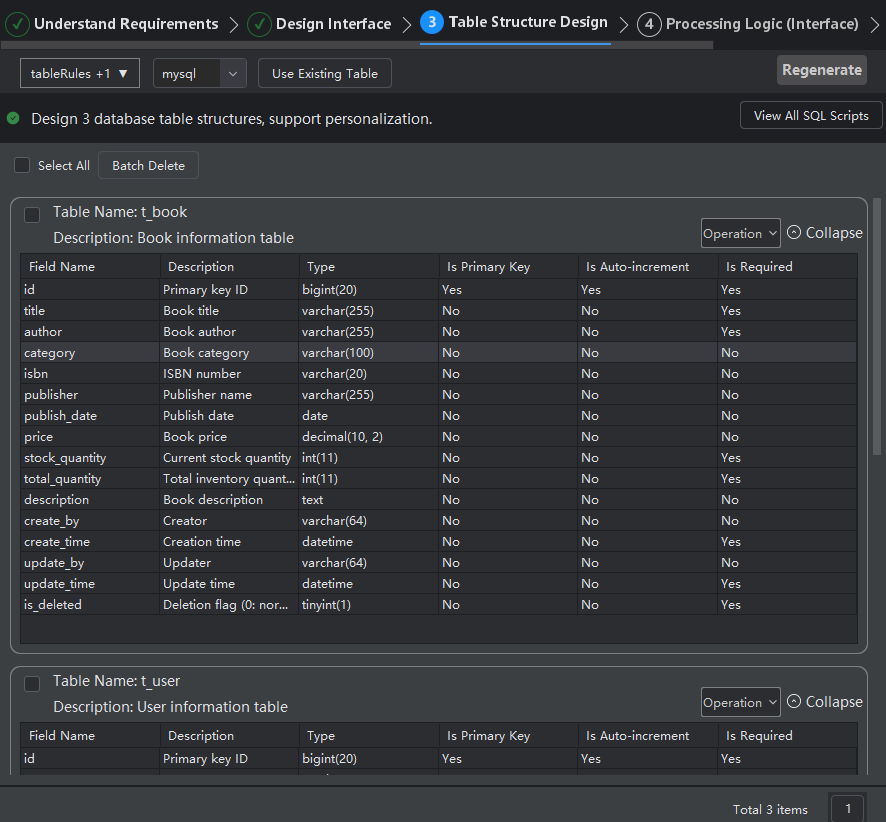The image size is (886, 822).
Task: Click the step 3 number badge
Action: [432, 23]
